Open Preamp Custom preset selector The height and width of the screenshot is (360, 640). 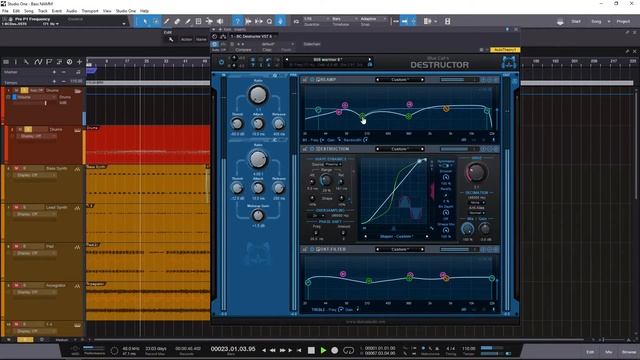click(x=399, y=80)
